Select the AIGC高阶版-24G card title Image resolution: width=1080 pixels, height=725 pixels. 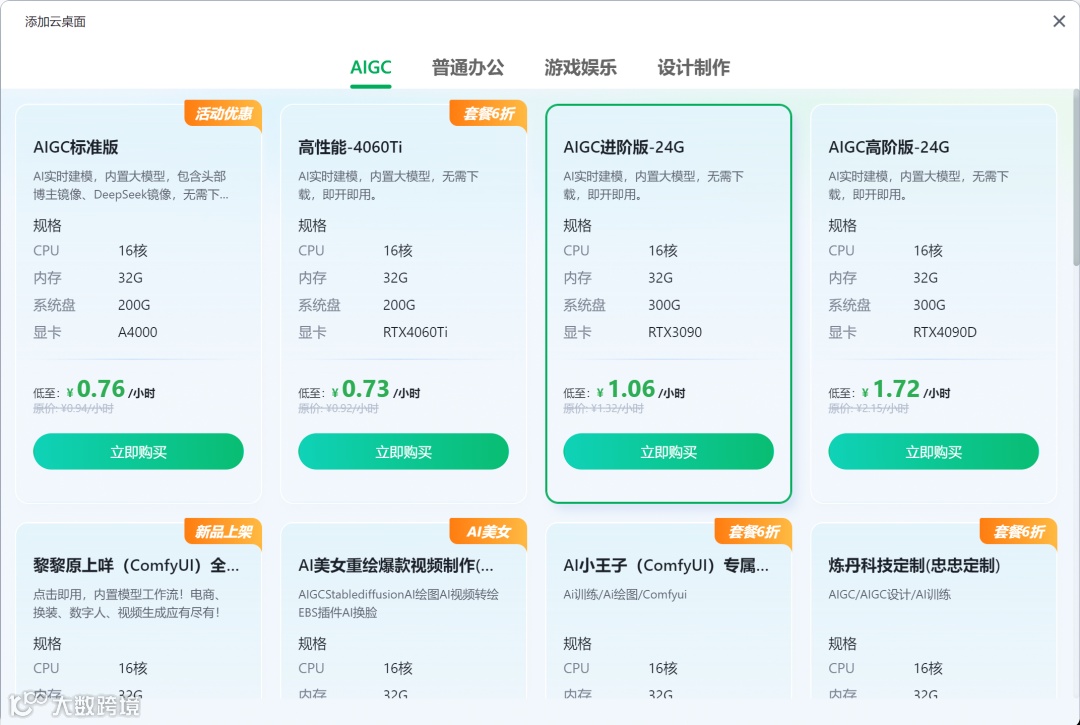(889, 147)
